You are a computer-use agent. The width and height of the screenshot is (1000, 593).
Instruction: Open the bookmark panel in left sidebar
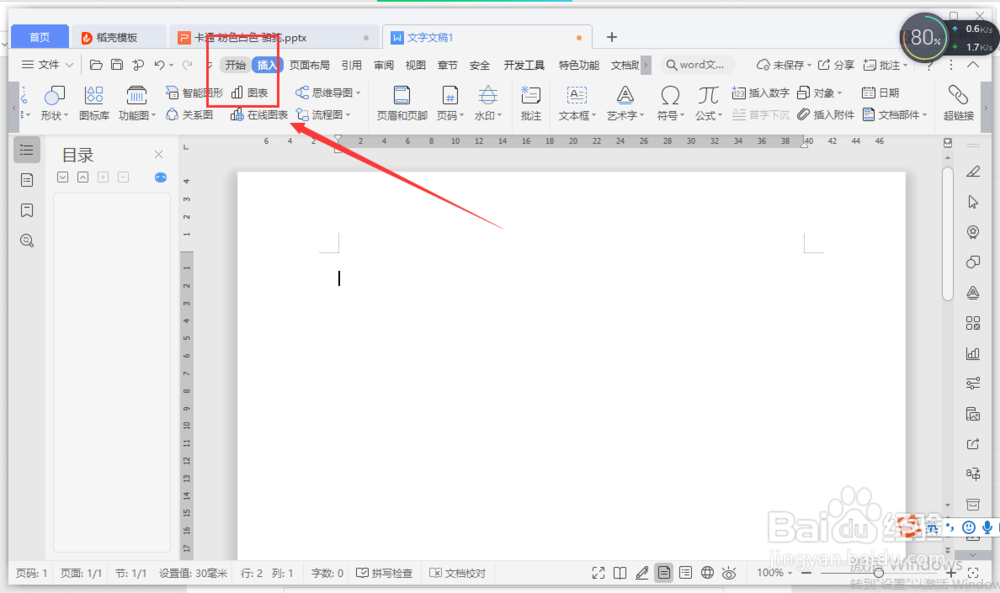(27, 210)
